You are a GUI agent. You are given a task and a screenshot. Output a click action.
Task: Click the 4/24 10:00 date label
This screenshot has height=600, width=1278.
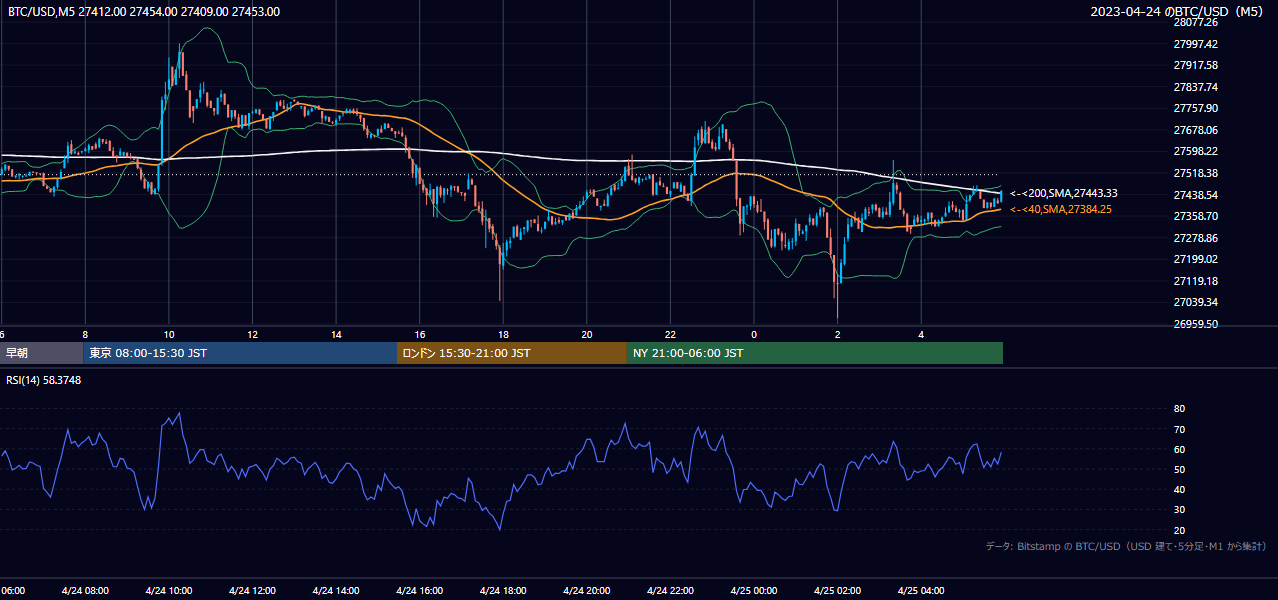coord(169,591)
